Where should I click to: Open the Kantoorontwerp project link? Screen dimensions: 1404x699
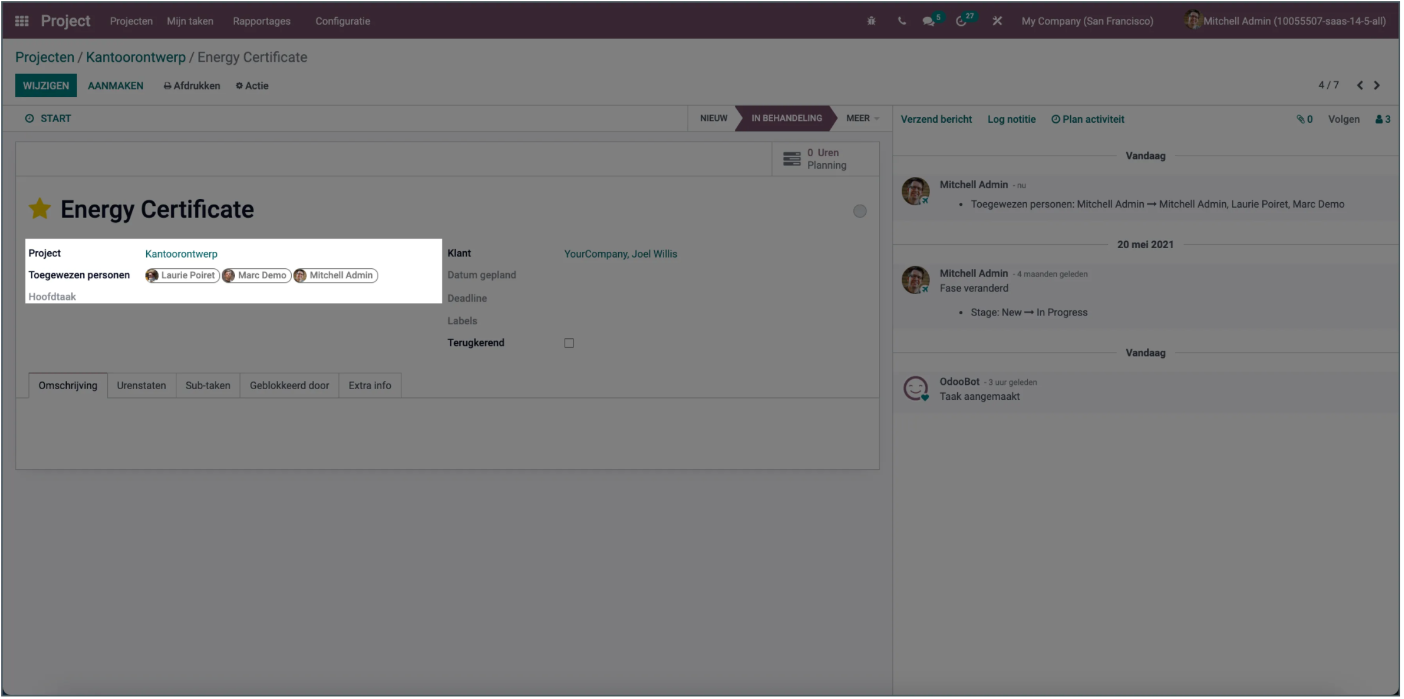[x=181, y=254]
